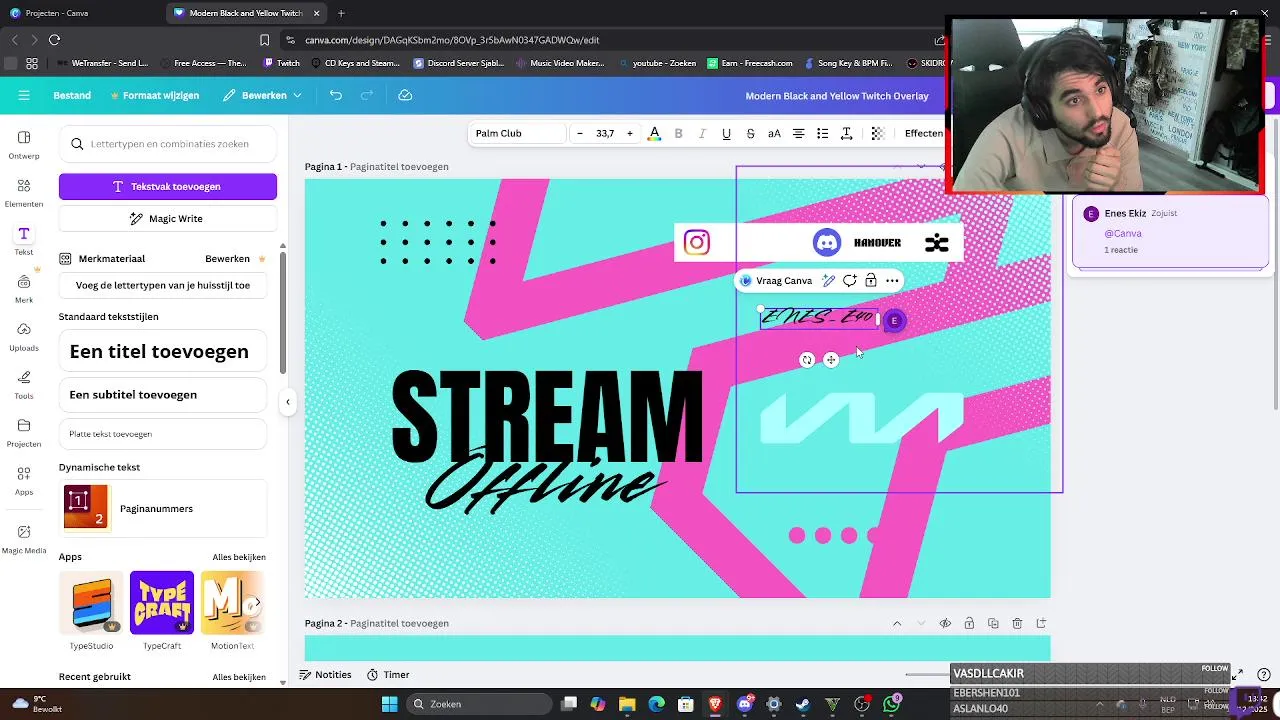The width and height of the screenshot is (1280, 720).
Task: Open the Uploads panel
Action: pyautogui.click(x=24, y=336)
